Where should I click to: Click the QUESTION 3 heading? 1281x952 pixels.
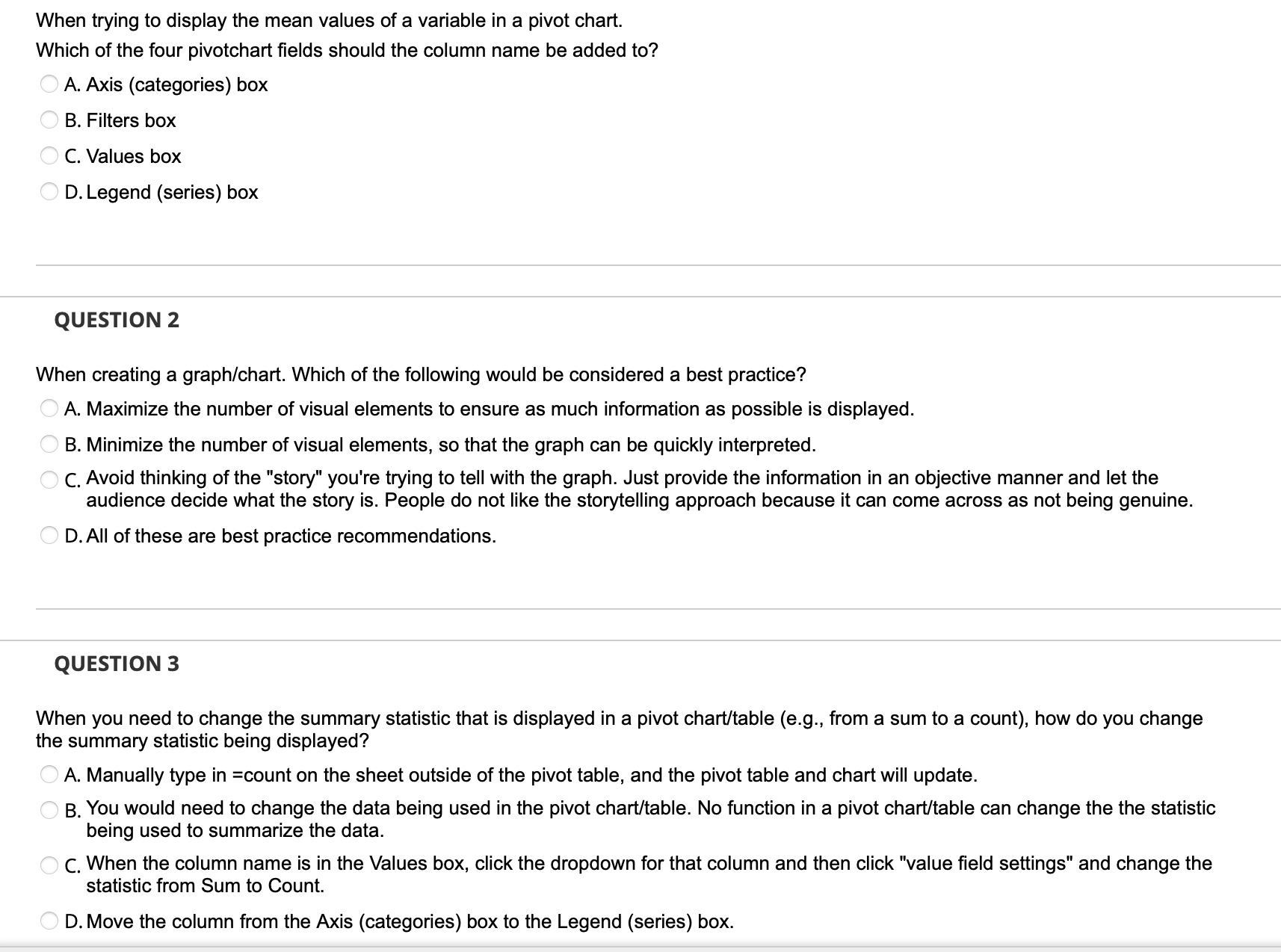point(117,663)
